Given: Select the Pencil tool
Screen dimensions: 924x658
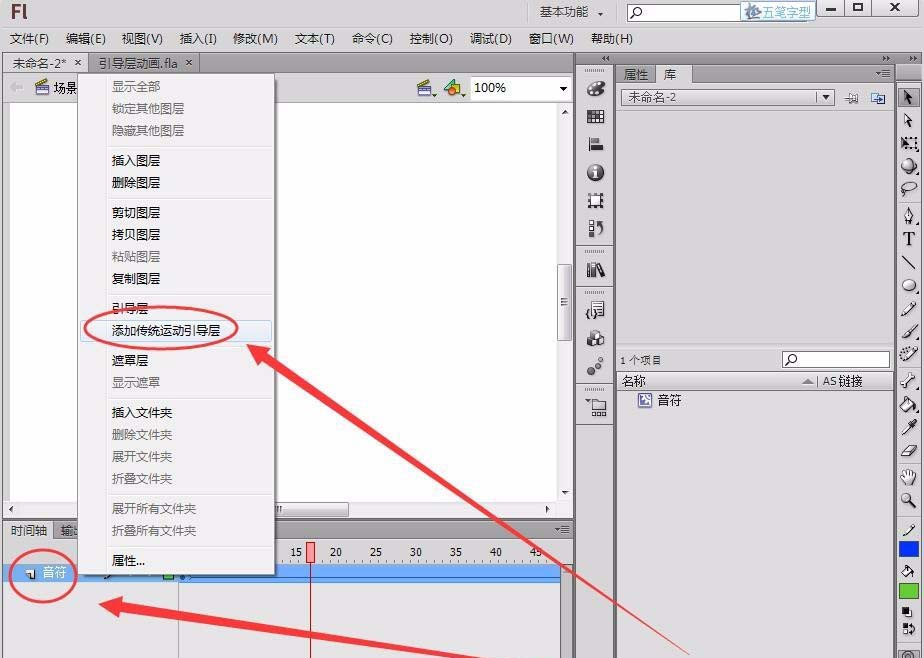Looking at the screenshot, I should (x=908, y=309).
